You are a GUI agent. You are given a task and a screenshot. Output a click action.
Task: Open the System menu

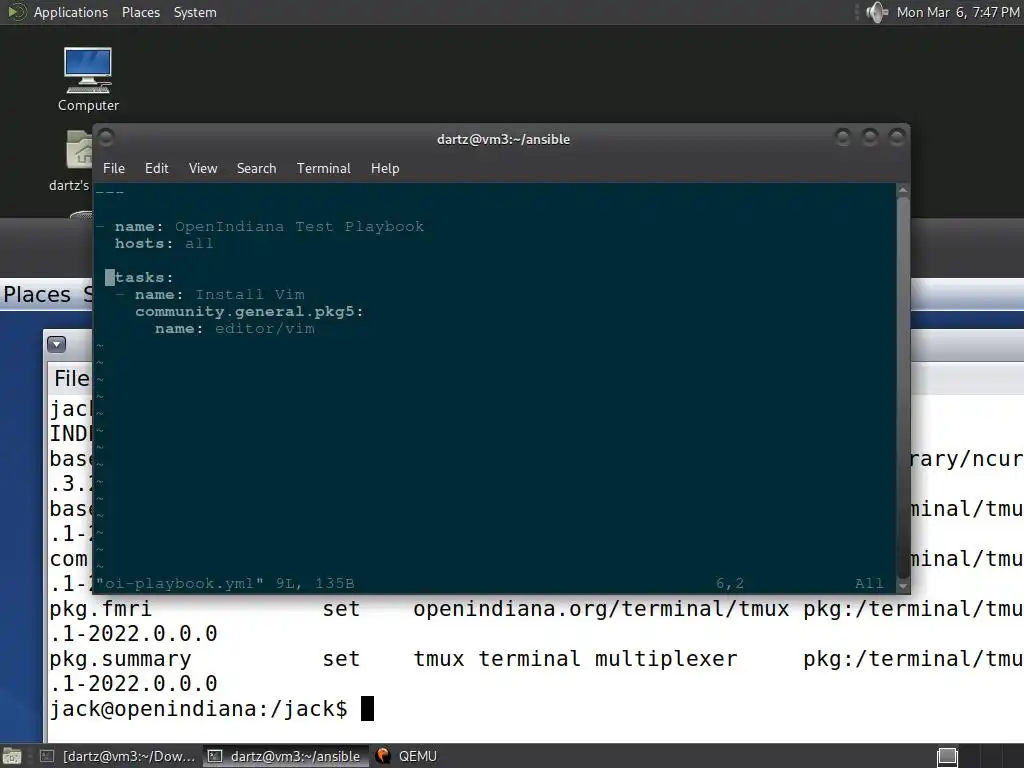click(195, 12)
